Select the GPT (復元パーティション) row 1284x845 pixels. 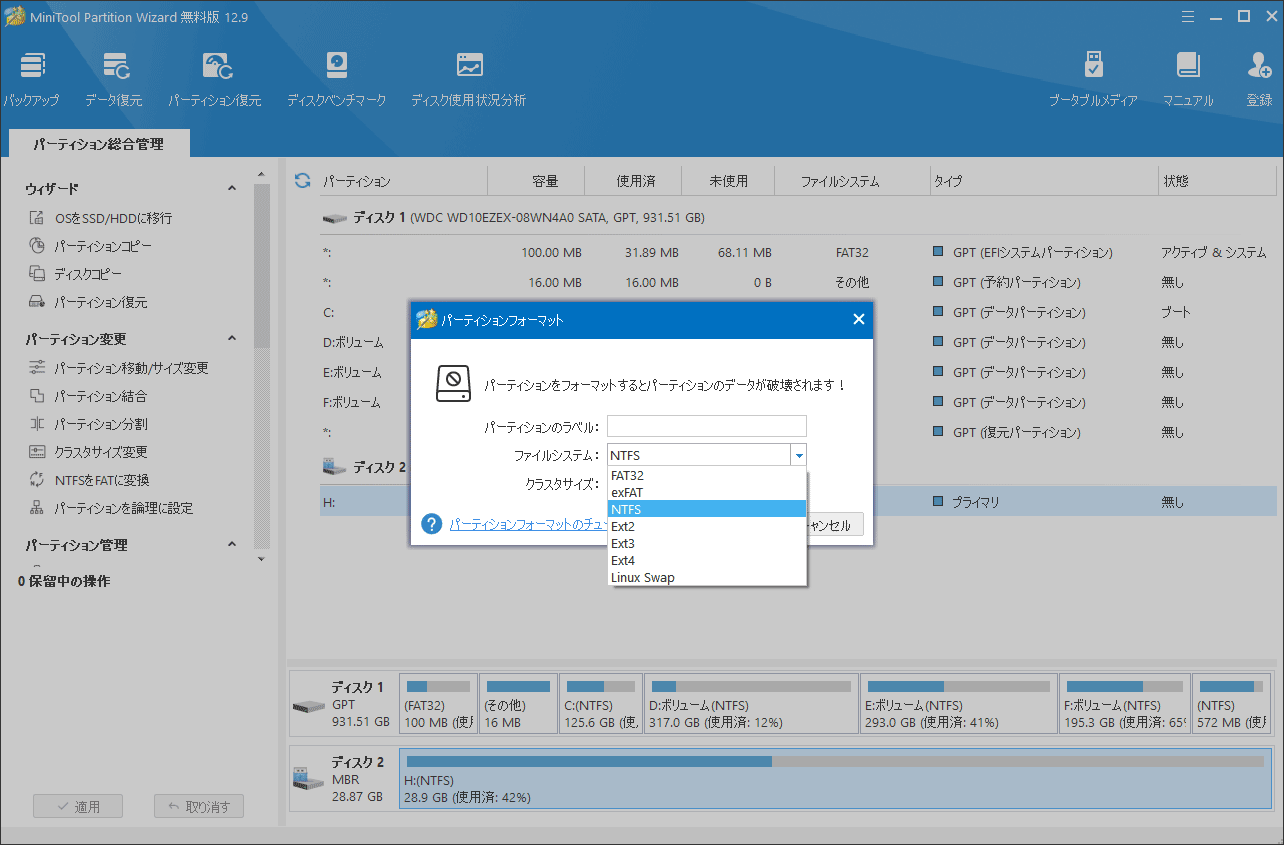798,432
